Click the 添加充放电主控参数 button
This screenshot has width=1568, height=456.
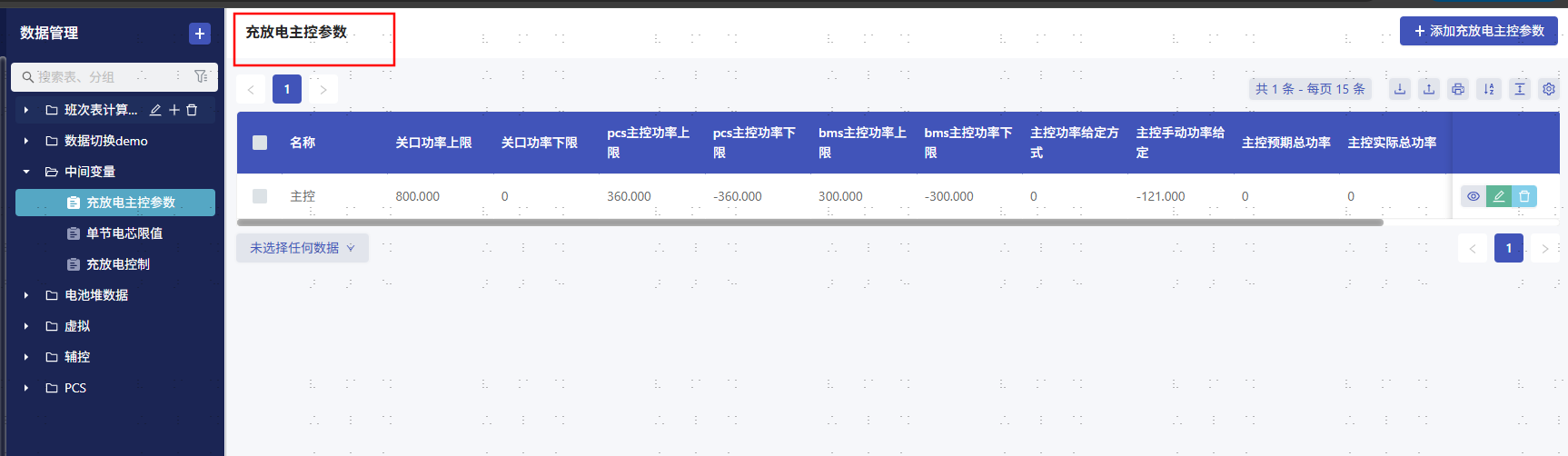click(1479, 31)
